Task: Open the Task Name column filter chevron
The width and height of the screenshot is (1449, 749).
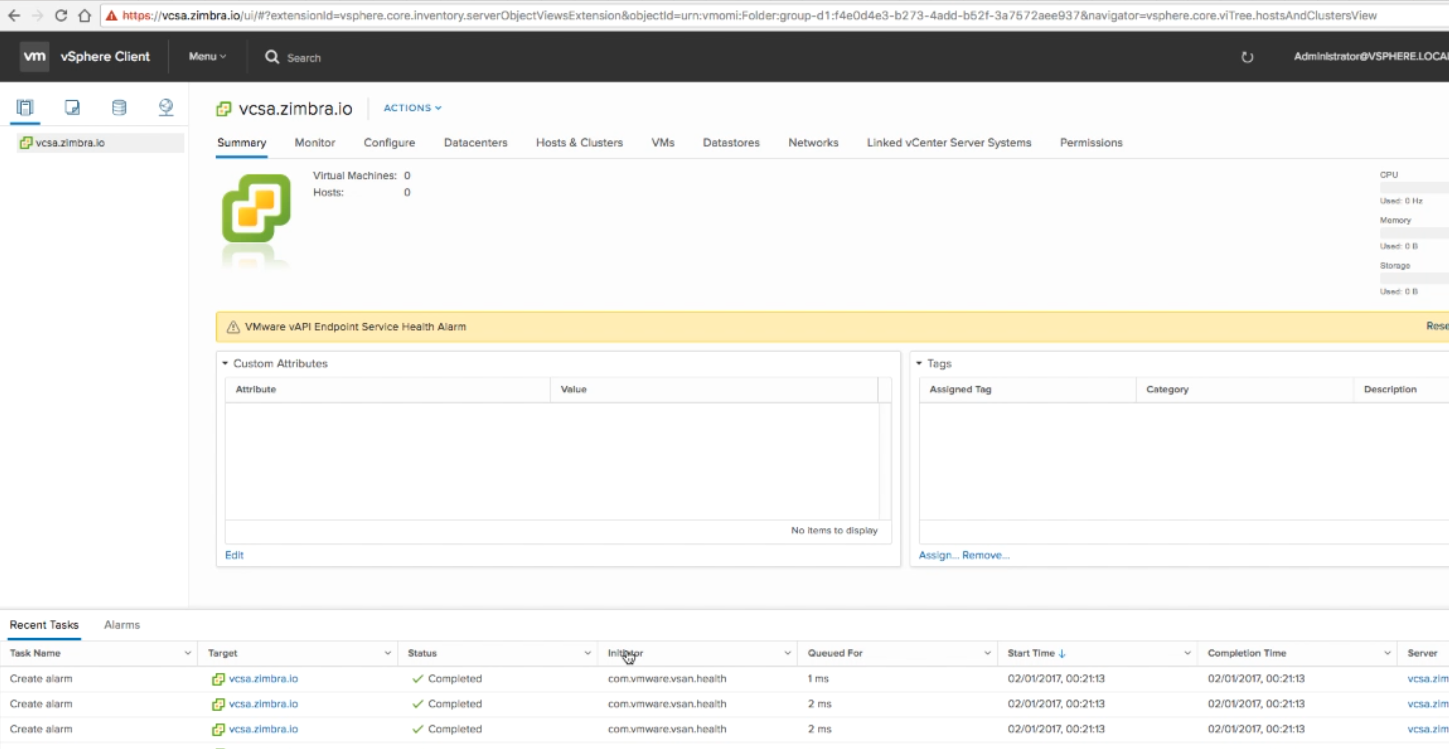Action: pos(188,654)
